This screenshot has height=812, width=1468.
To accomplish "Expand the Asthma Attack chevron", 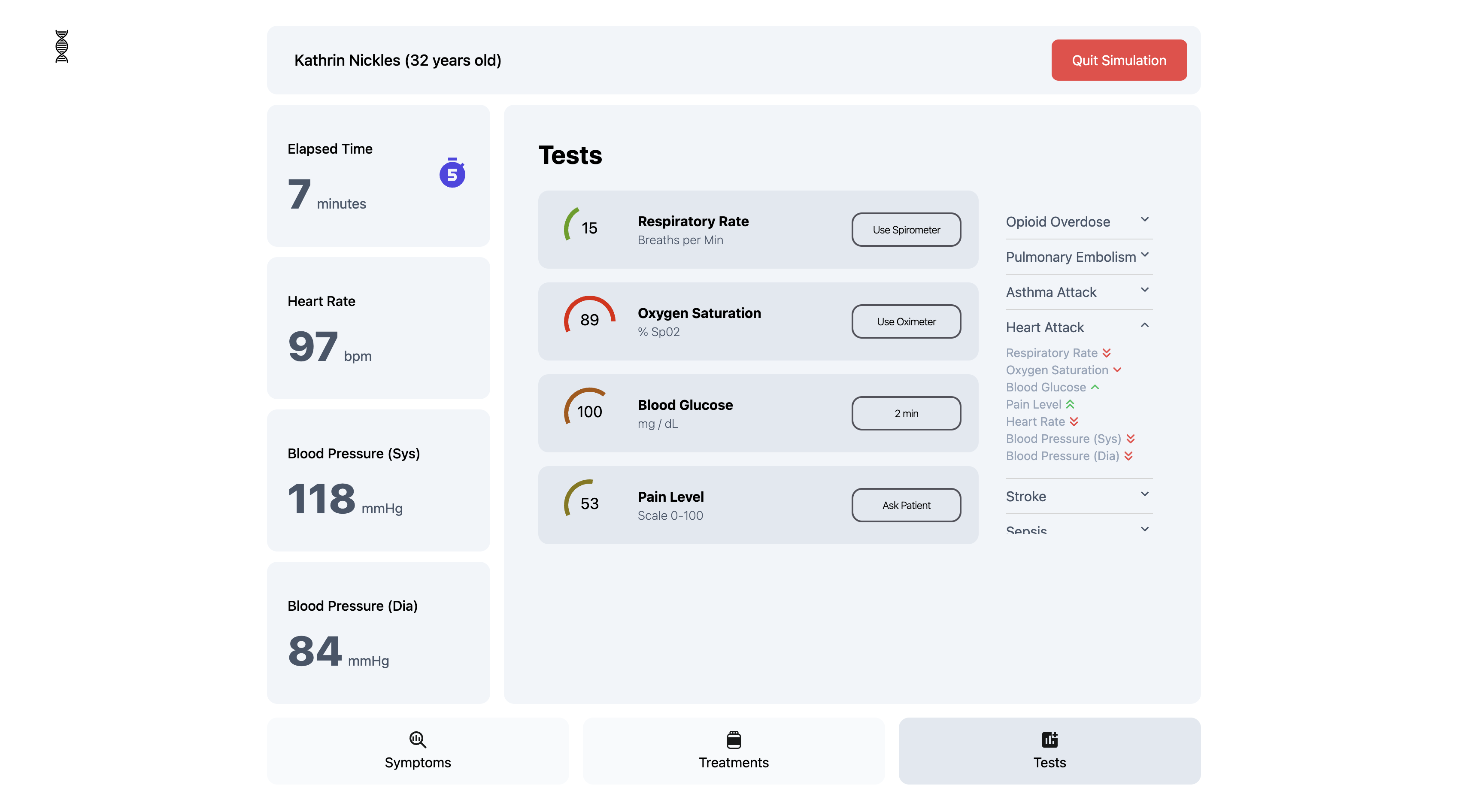I will point(1144,290).
